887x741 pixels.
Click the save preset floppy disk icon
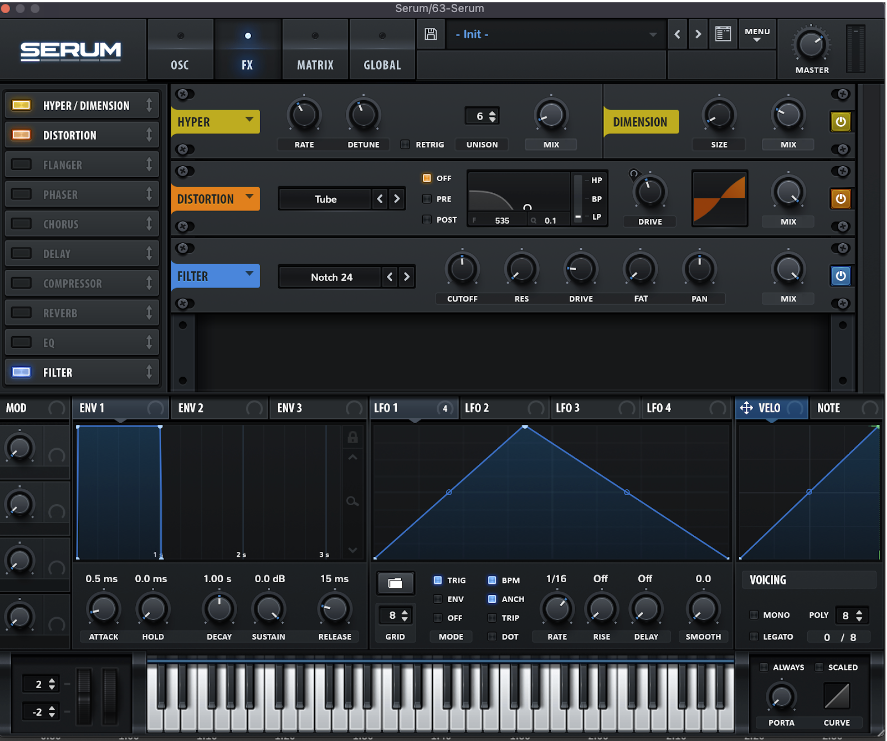pyautogui.click(x=431, y=34)
